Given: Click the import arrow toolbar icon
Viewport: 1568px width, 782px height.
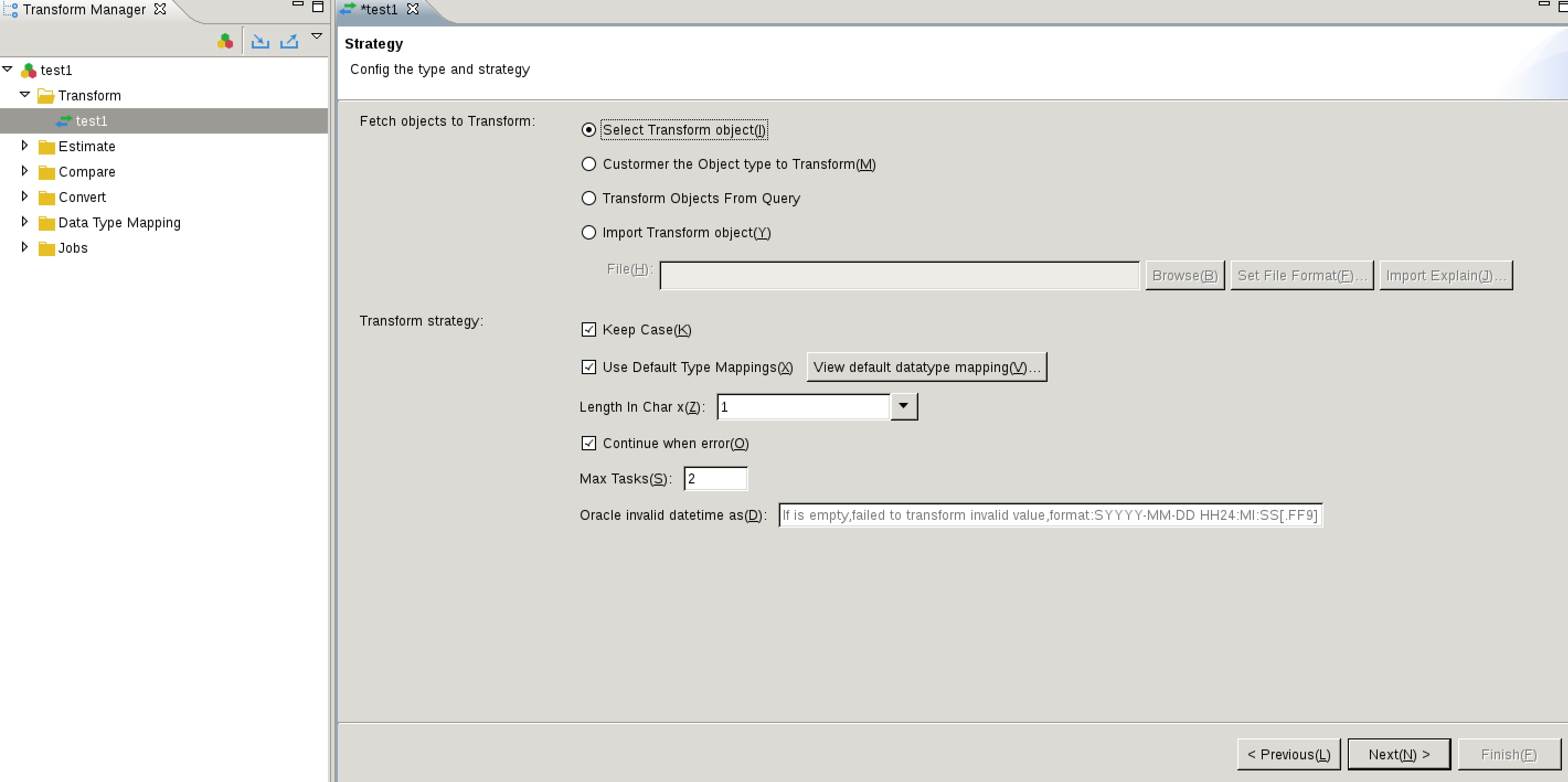Looking at the screenshot, I should [260, 41].
